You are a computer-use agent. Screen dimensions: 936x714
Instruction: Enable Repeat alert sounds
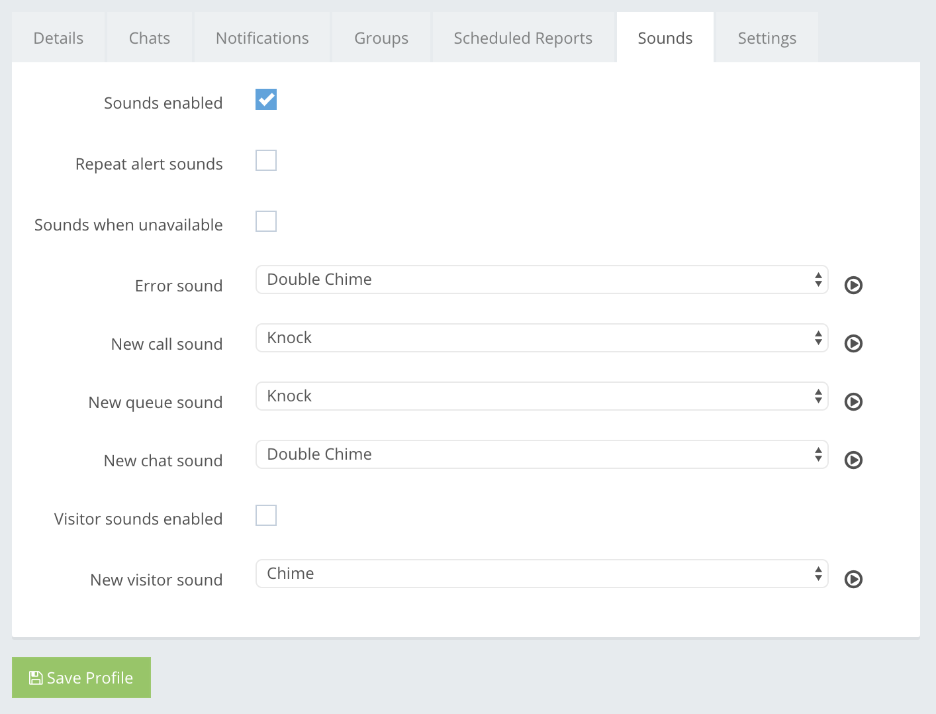point(266,161)
